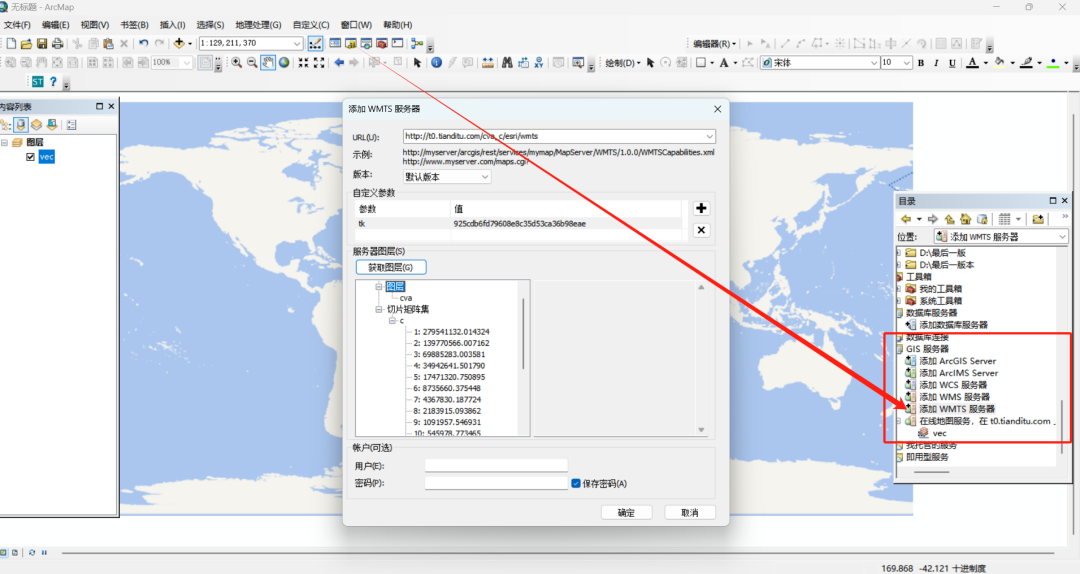This screenshot has height=574, width=1080.
Task: Open the 地理处理(G) menu
Action: 258,25
